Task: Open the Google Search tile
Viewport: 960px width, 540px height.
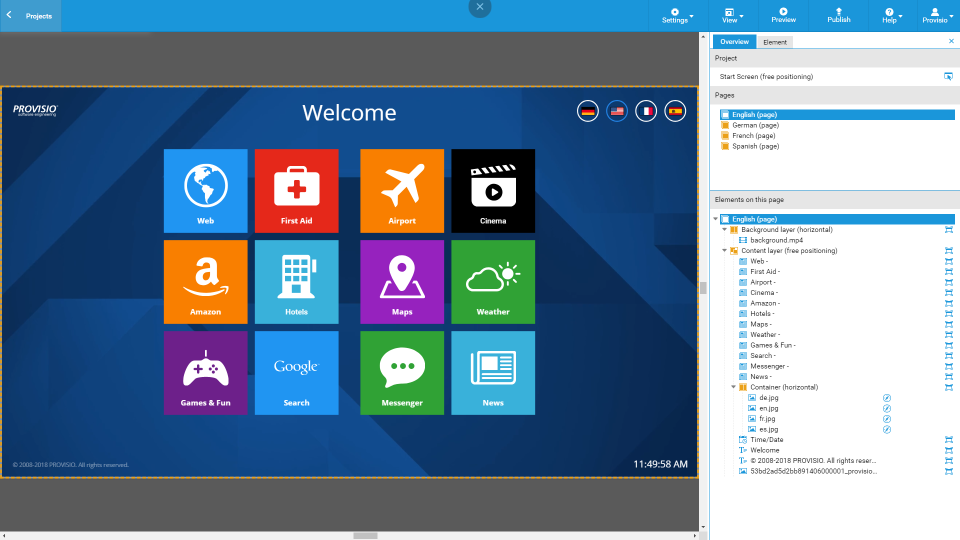Action: click(296, 373)
